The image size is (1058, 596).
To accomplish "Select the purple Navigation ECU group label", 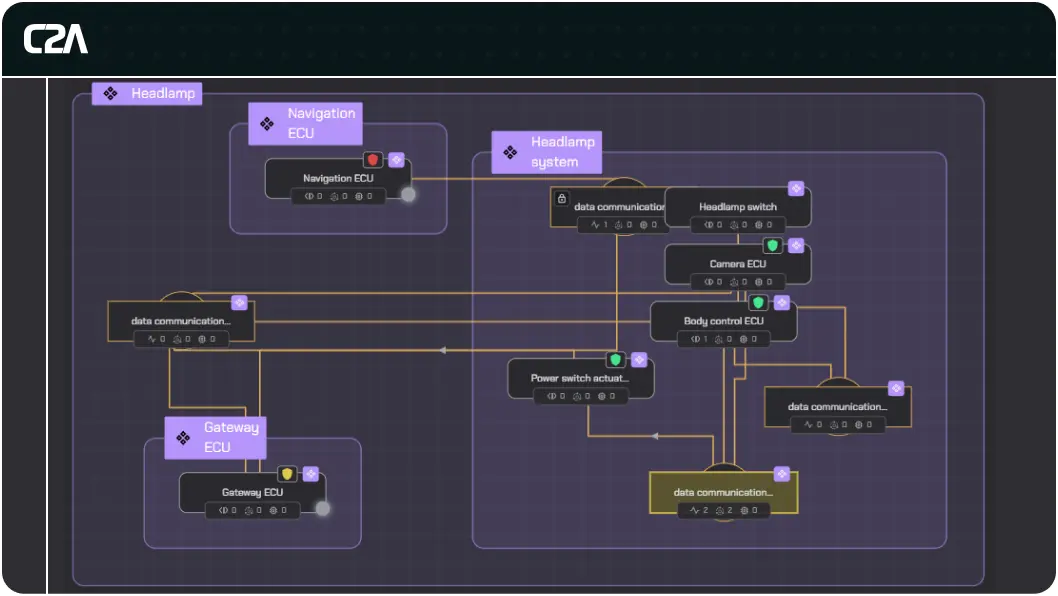I will tap(306, 124).
